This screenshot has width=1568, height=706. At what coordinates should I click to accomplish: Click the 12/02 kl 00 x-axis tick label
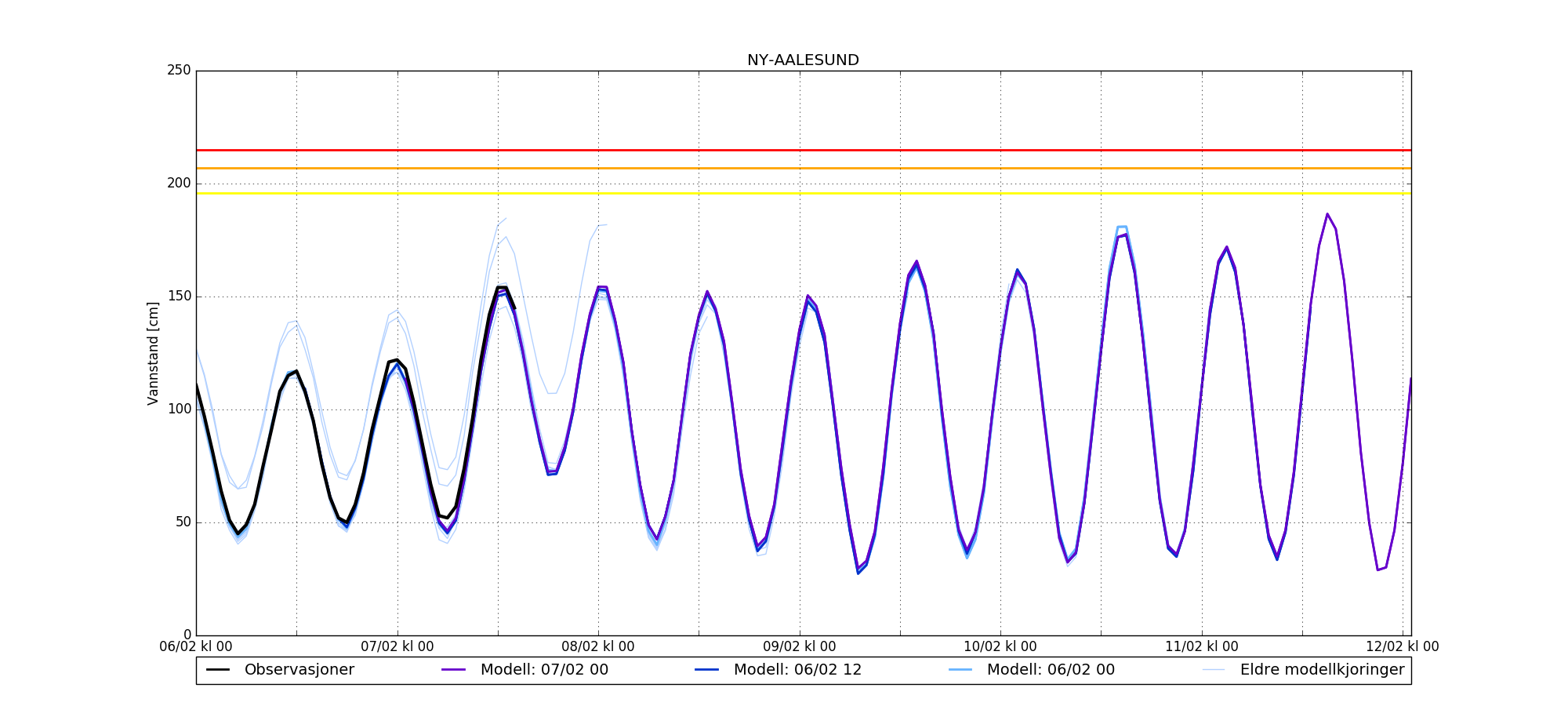click(x=1402, y=647)
